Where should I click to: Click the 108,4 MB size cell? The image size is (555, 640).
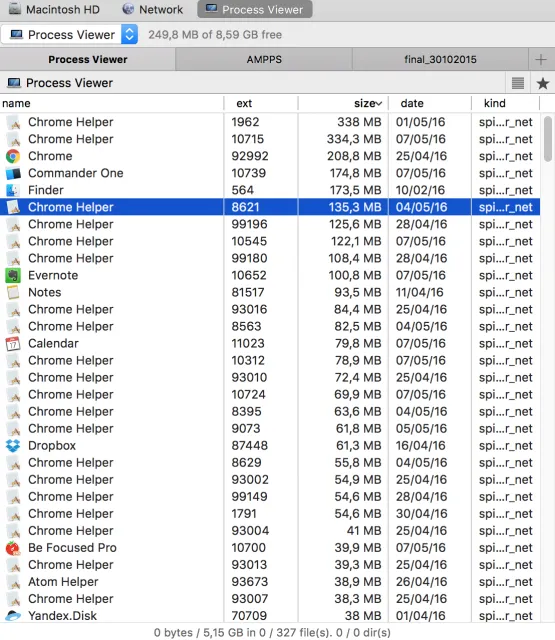(x=355, y=258)
